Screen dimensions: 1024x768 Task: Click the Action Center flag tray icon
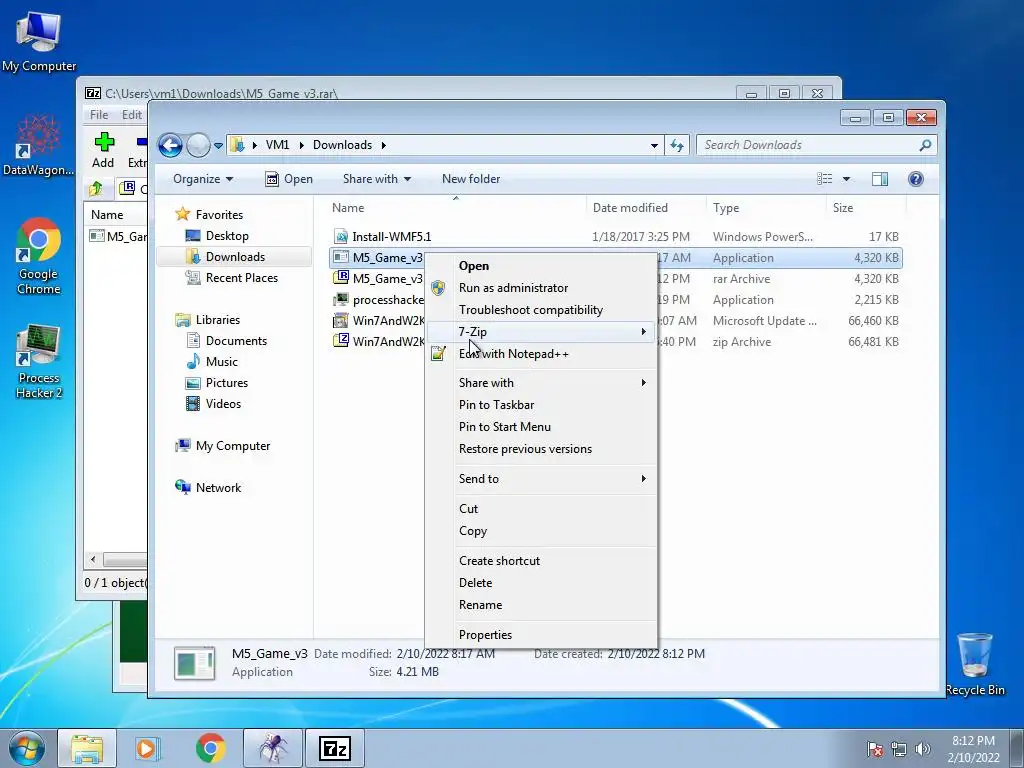(875, 749)
